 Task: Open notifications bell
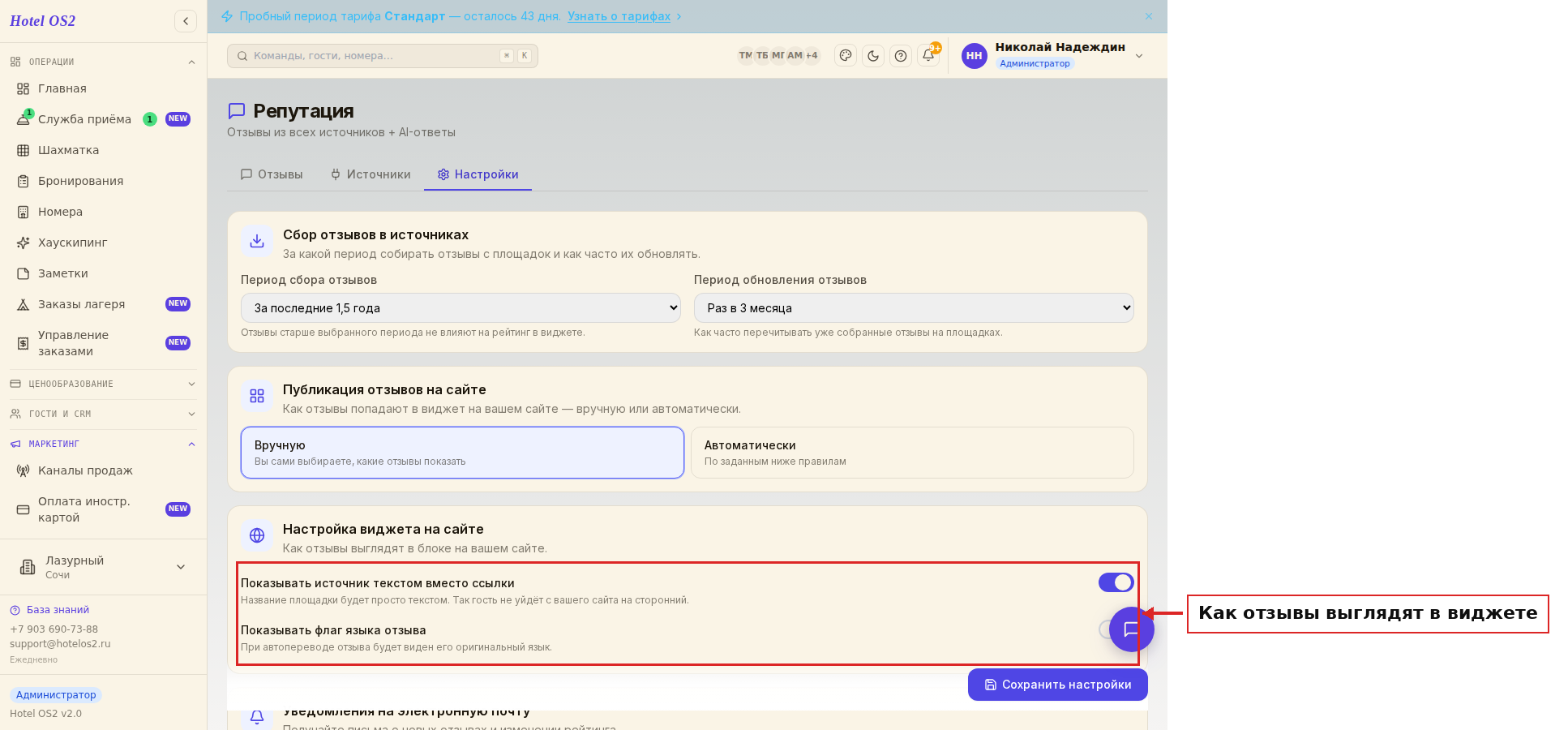(928, 56)
